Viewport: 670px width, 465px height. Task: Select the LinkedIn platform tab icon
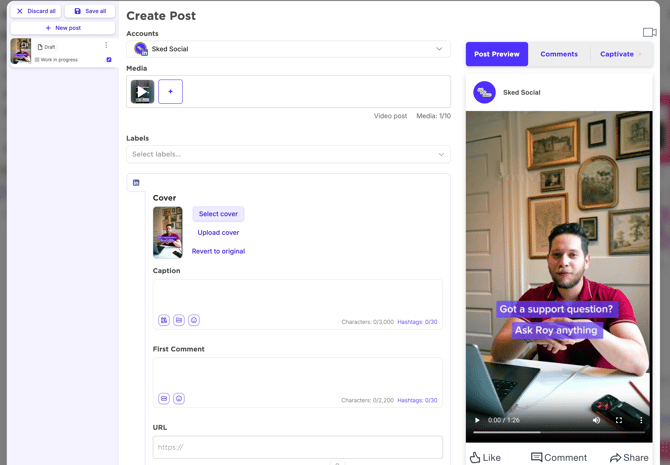coord(136,183)
